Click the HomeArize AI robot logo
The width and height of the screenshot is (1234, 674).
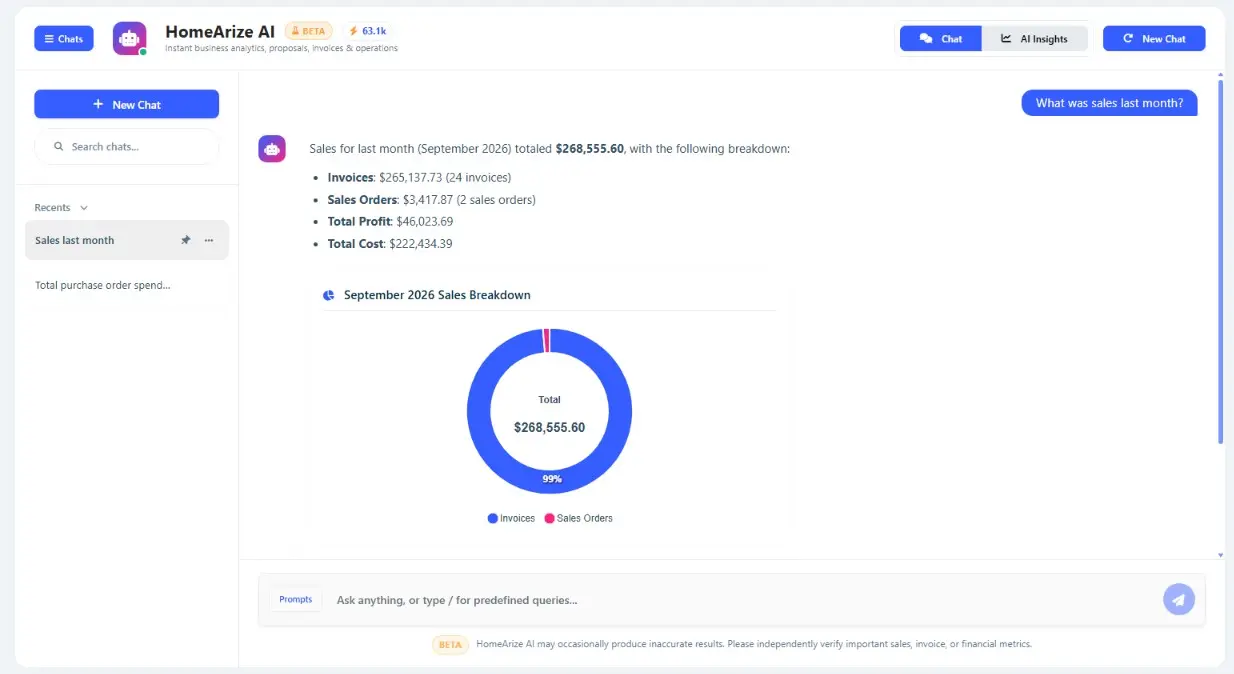(x=129, y=39)
